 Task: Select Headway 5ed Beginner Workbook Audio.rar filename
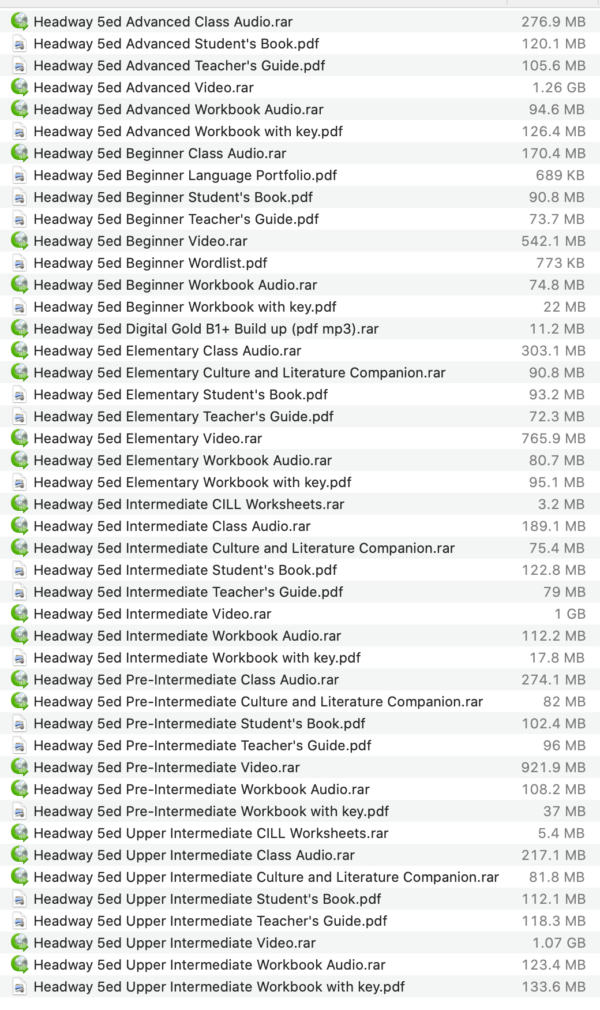pos(175,285)
